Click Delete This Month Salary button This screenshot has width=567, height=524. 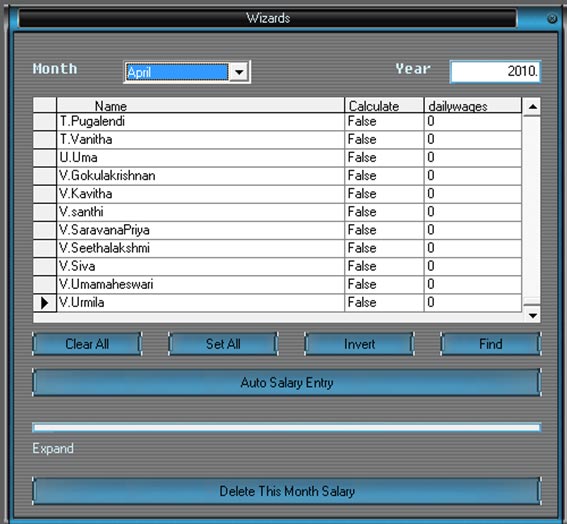pos(287,491)
